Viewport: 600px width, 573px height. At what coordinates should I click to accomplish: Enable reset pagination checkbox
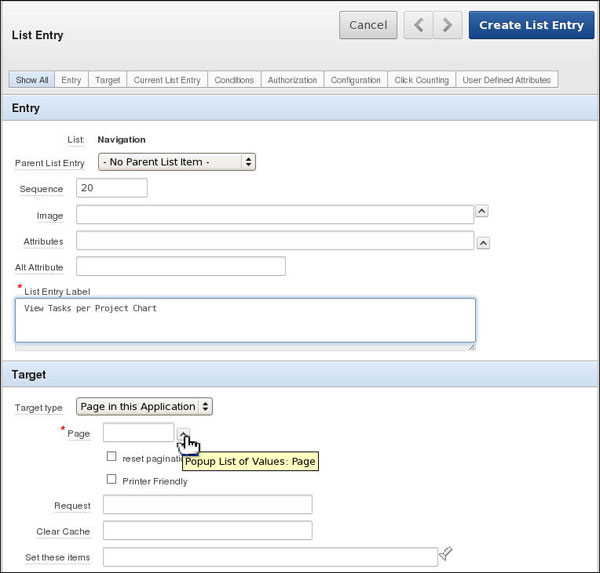click(112, 456)
